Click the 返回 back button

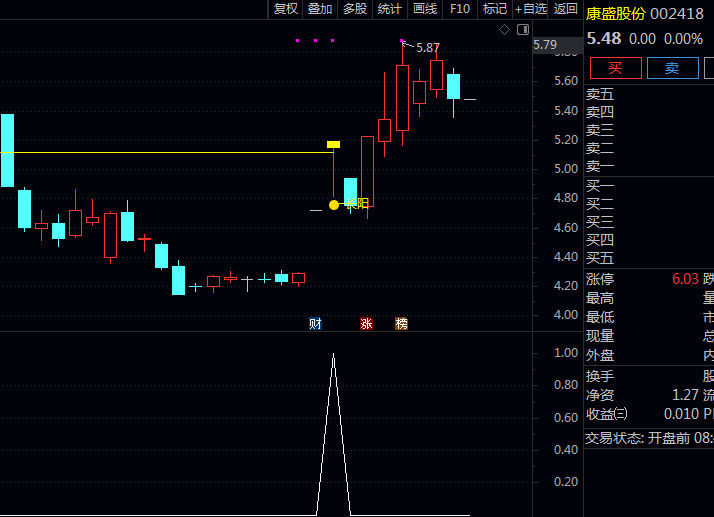click(x=566, y=9)
